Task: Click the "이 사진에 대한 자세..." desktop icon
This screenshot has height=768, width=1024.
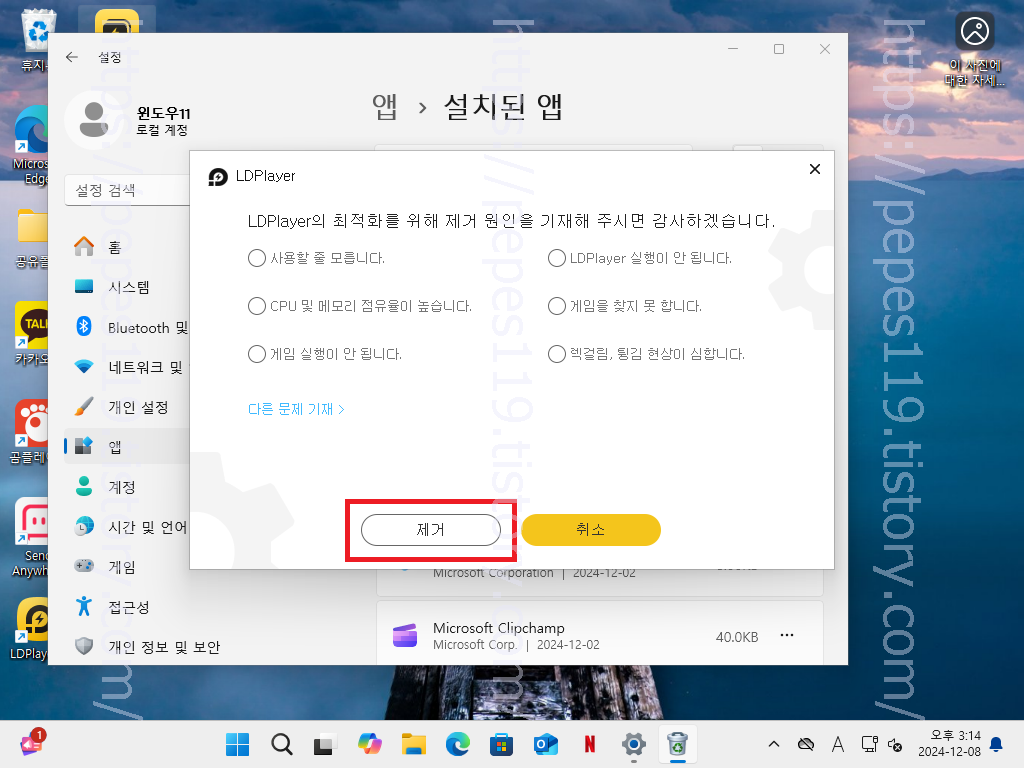Action: 974,50
